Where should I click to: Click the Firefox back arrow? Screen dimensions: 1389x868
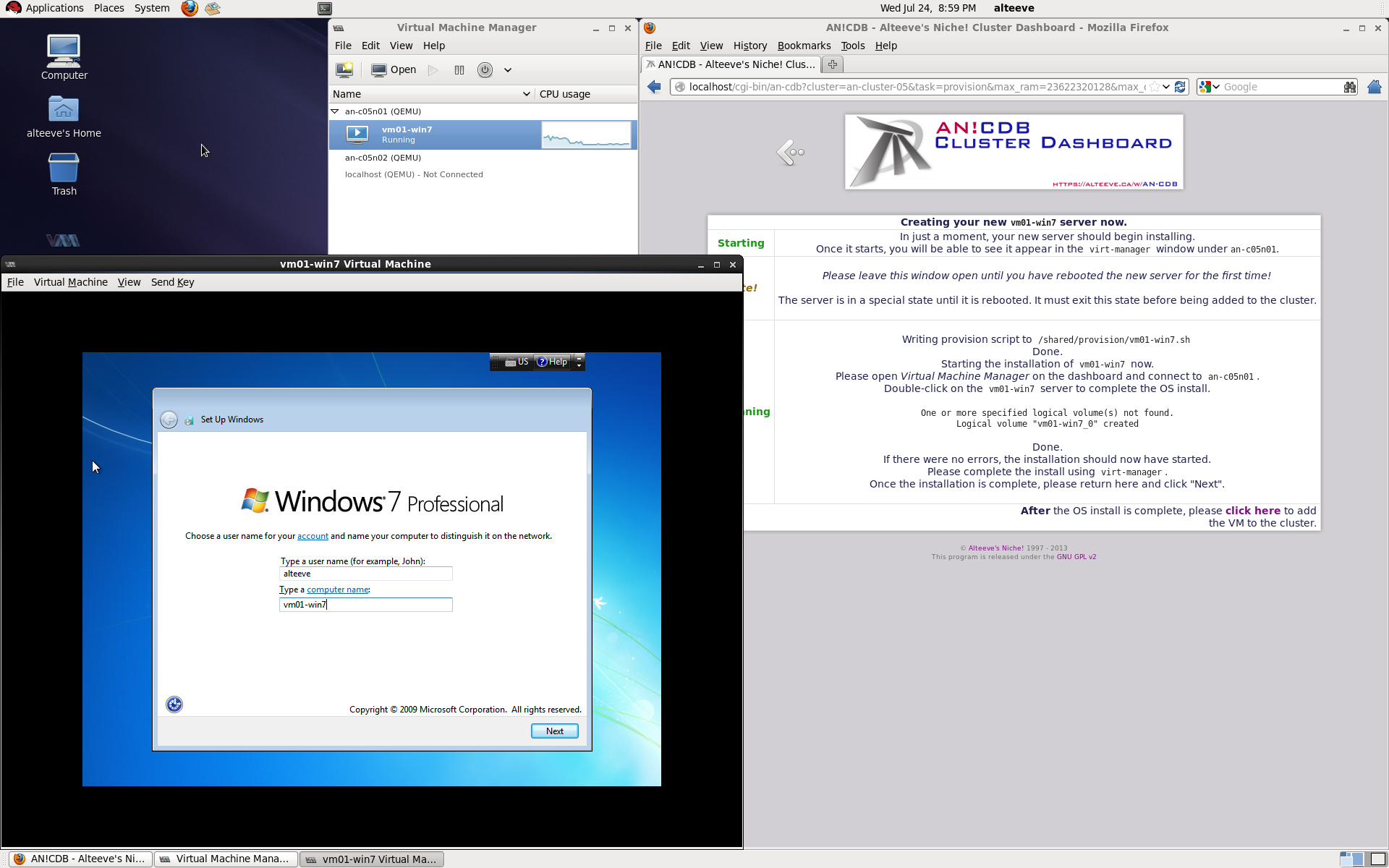coord(654,87)
